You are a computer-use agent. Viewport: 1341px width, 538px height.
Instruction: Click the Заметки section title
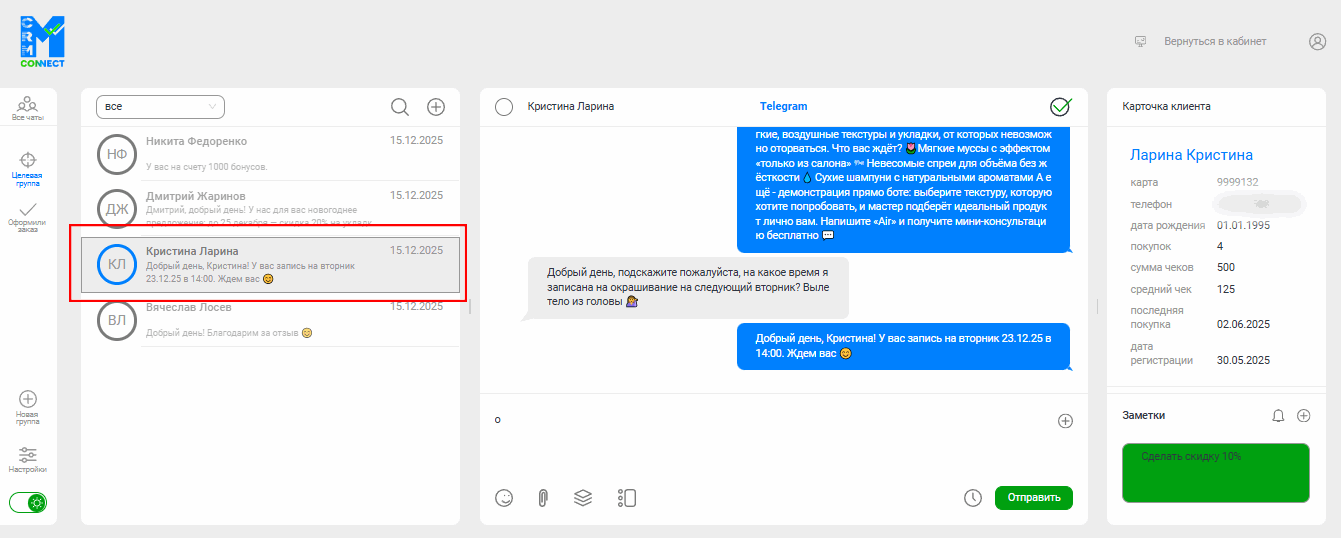1144,415
